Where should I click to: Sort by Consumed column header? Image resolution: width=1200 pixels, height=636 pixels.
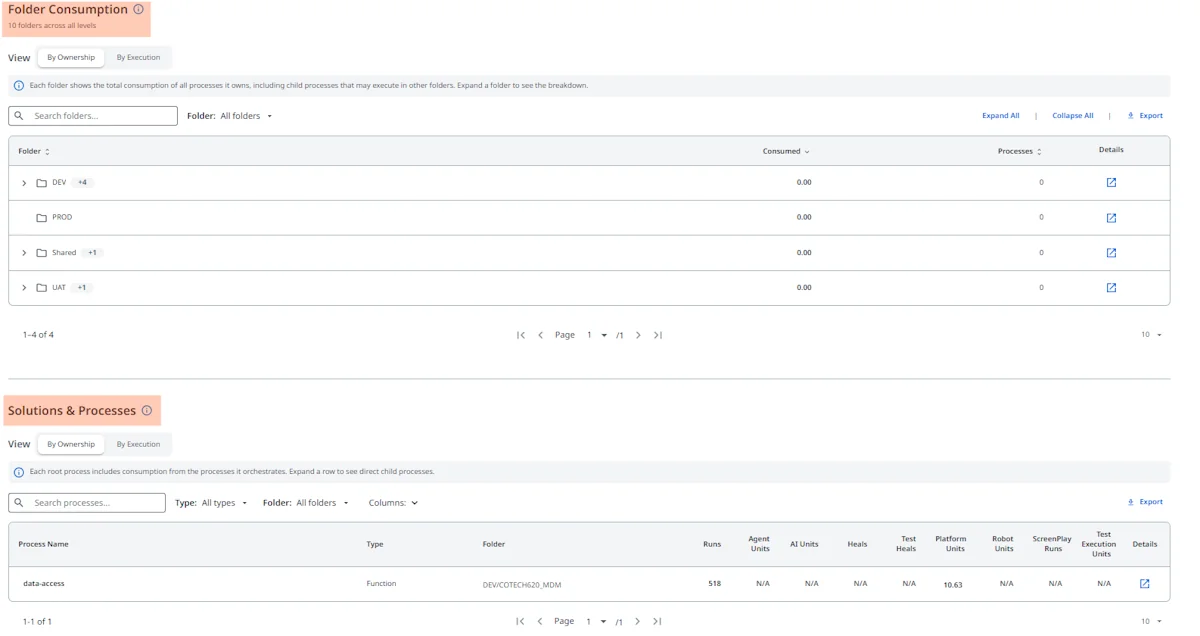[x=786, y=151]
